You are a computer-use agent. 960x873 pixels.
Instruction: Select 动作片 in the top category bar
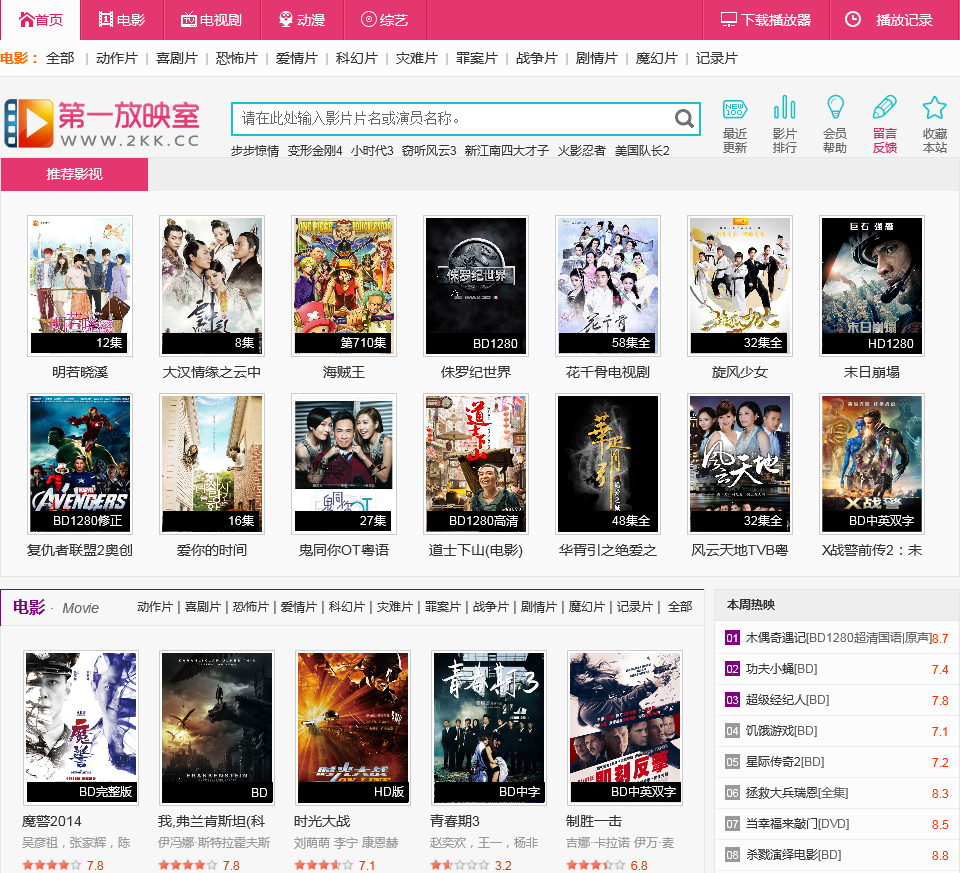117,58
